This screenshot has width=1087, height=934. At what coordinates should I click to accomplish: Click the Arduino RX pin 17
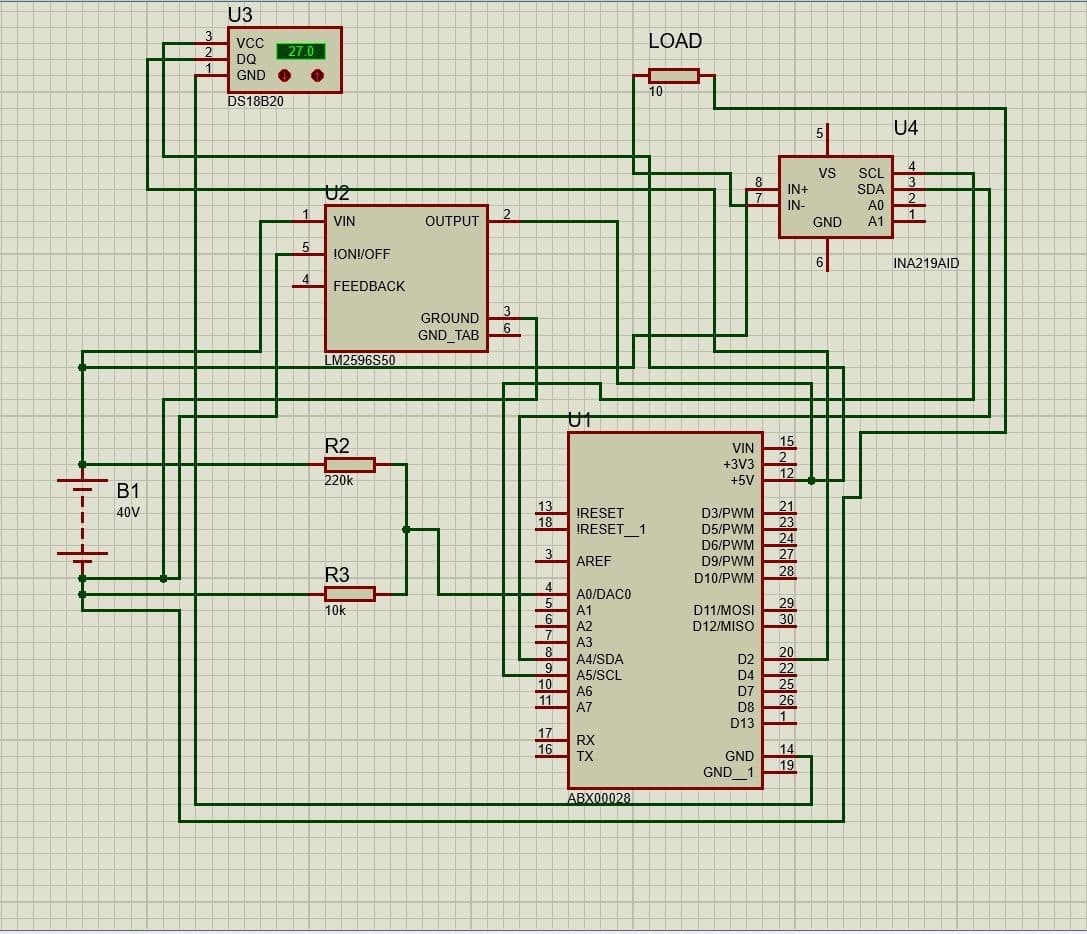point(551,741)
